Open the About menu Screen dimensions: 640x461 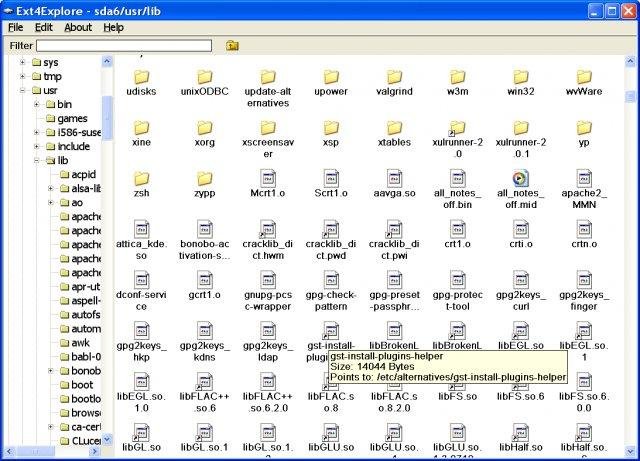[x=78, y=27]
